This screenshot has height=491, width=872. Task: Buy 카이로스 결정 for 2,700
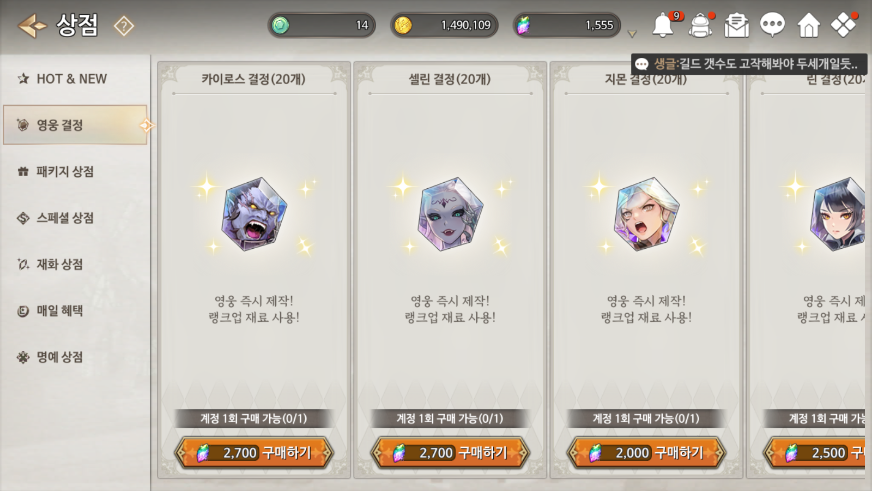coord(254,453)
